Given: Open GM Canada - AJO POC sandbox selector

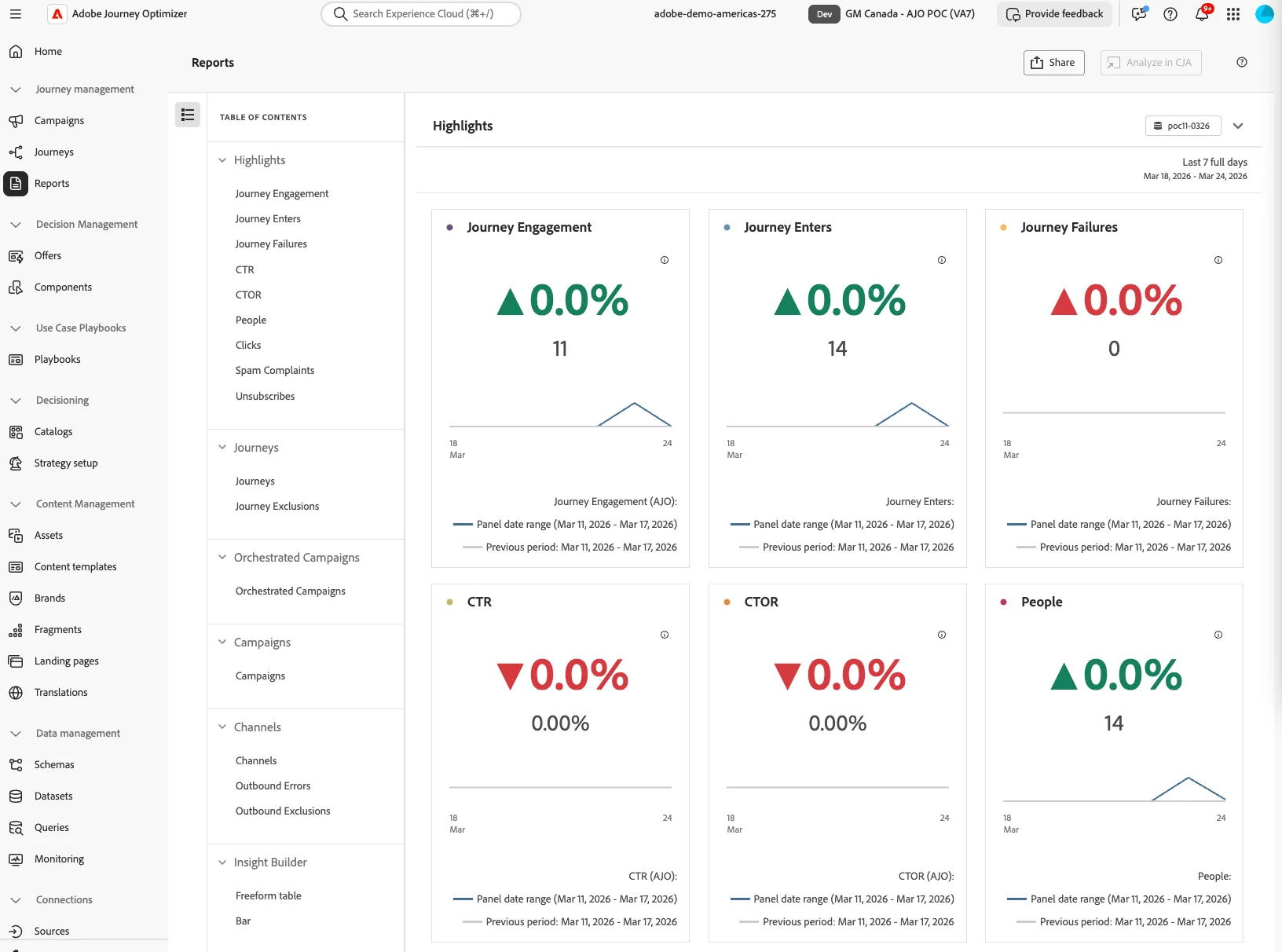Looking at the screenshot, I should coord(892,14).
